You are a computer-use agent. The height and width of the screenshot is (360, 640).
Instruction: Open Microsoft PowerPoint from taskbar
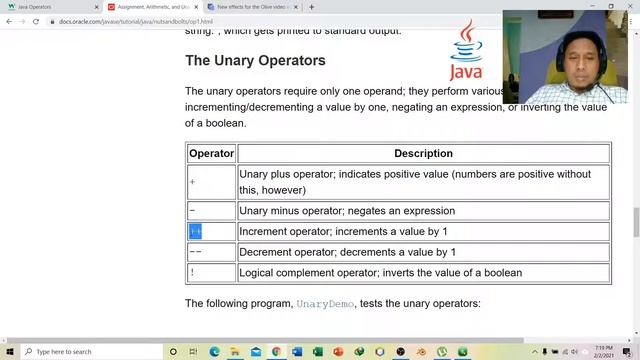338,351
